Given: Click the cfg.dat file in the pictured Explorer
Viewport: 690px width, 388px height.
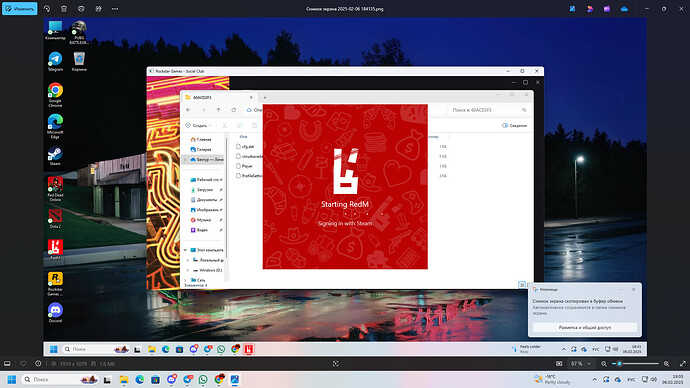Looking at the screenshot, I should tap(248, 146).
